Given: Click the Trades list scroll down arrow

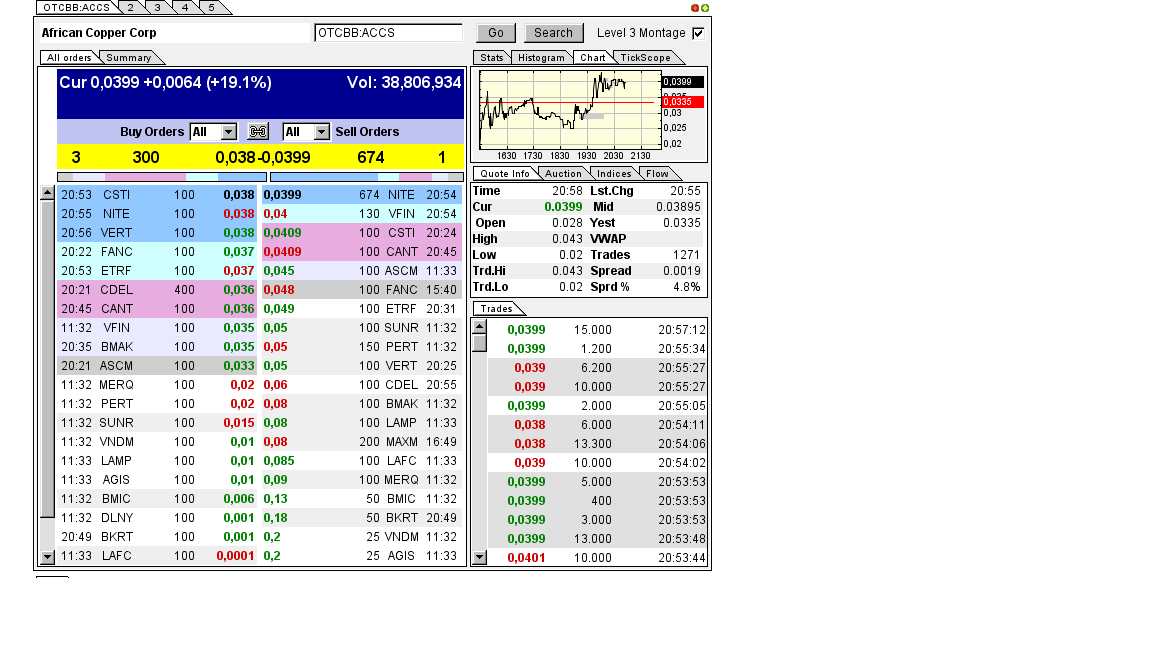Looking at the screenshot, I should 480,557.
